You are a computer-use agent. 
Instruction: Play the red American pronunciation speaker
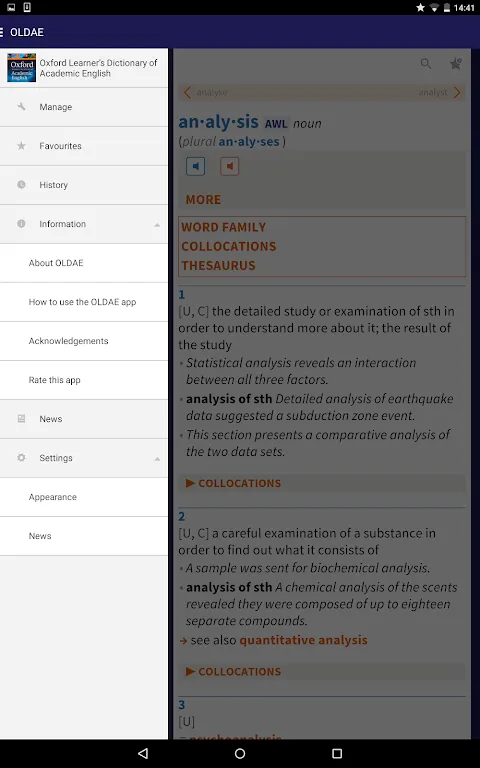(230, 167)
